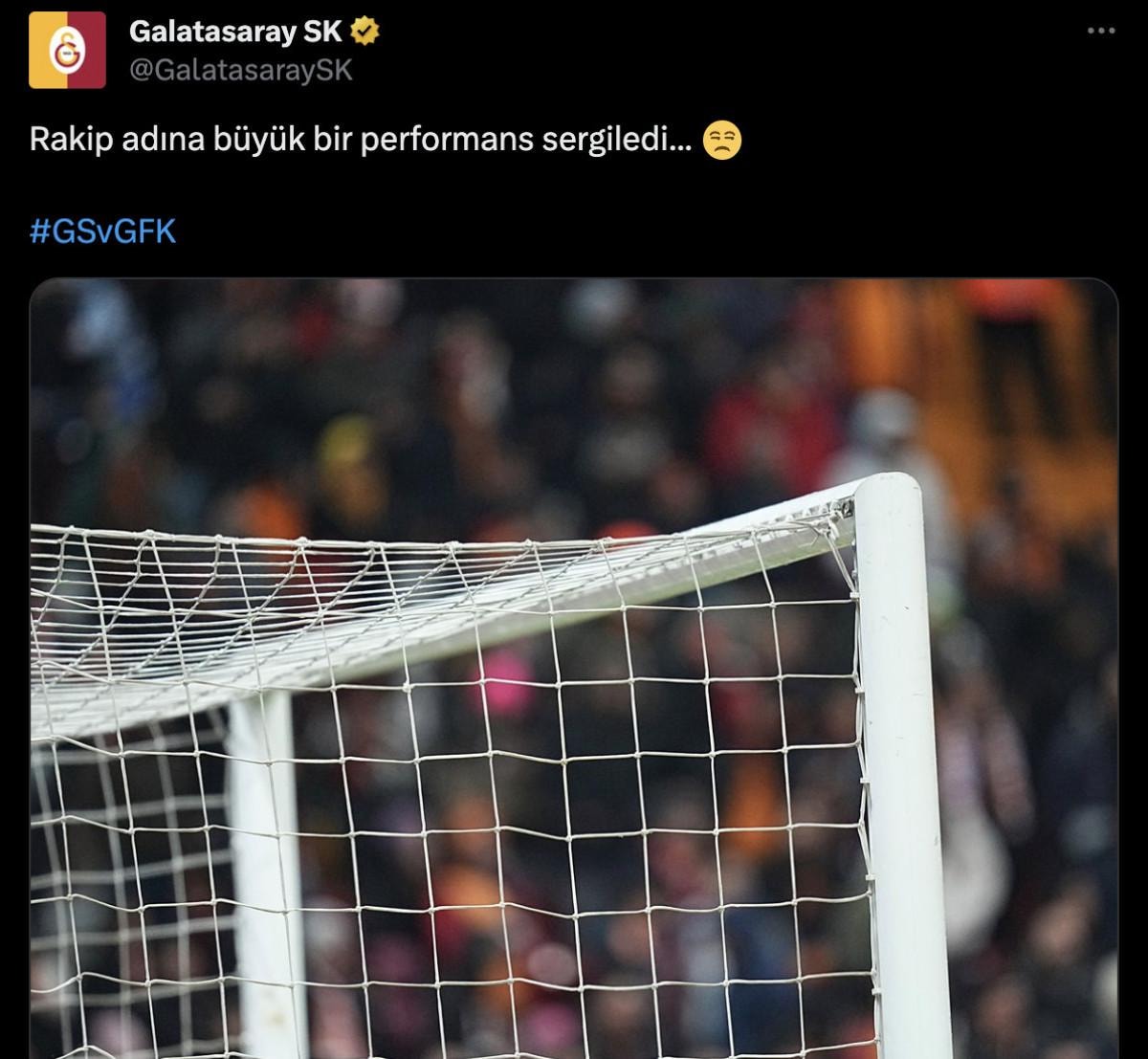Open the #GSvGFK hashtag link
The image size is (1148, 1059).
click(x=103, y=232)
